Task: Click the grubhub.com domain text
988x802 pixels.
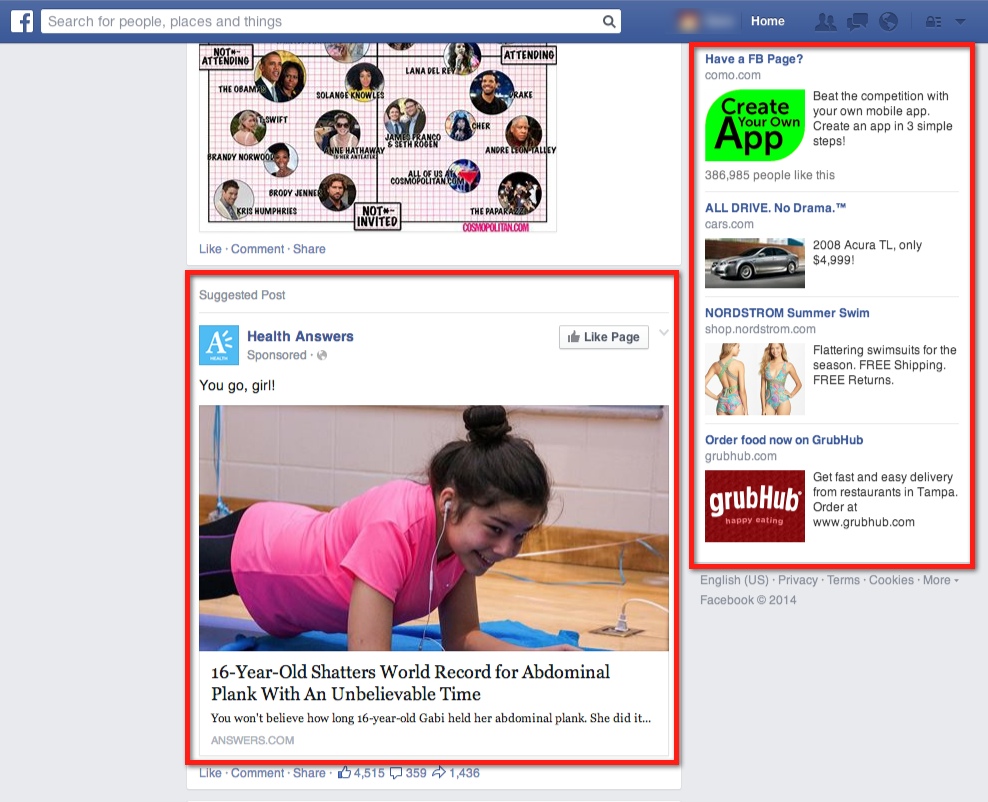Action: click(740, 456)
